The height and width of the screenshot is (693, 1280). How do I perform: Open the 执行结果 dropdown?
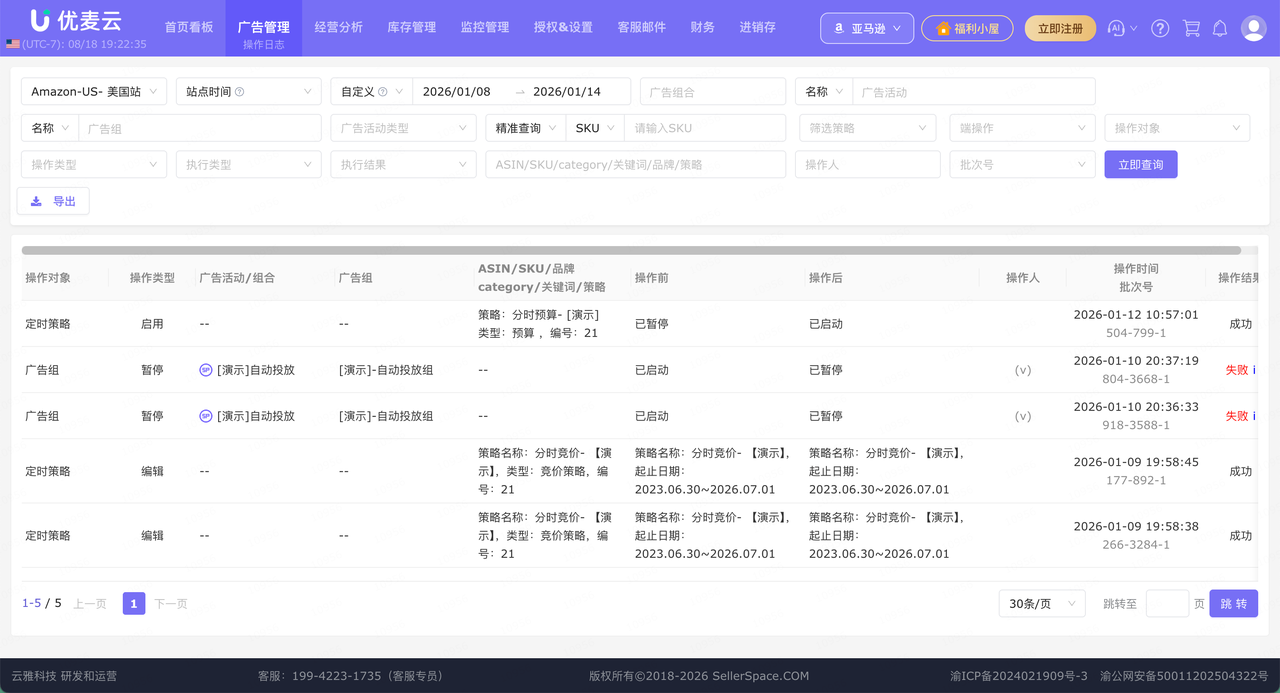click(x=403, y=164)
